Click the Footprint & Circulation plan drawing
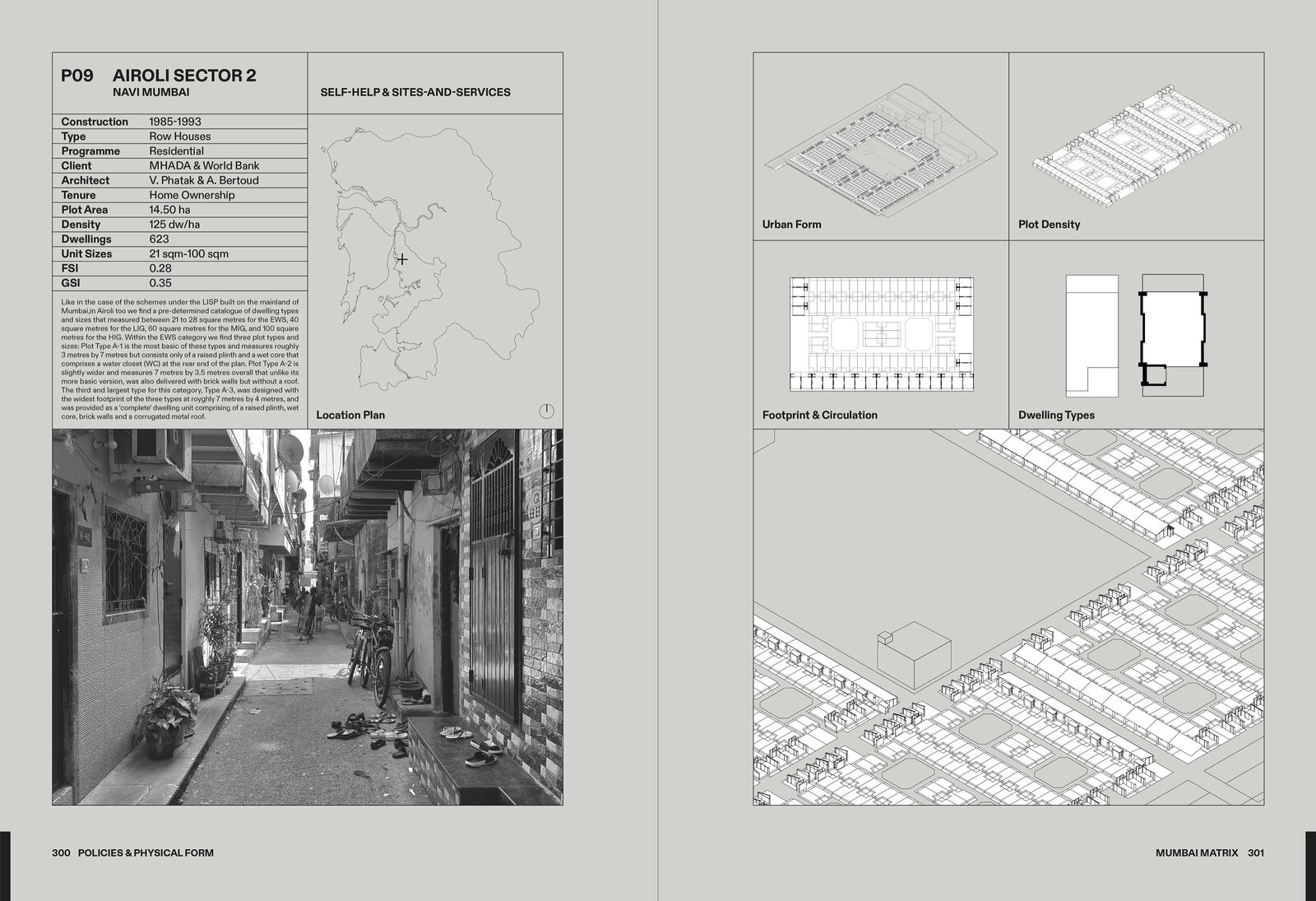1316x901 pixels. click(x=881, y=333)
